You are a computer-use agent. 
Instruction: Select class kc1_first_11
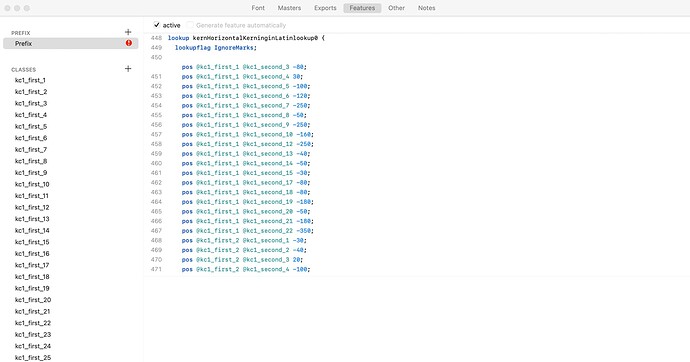click(x=32, y=196)
